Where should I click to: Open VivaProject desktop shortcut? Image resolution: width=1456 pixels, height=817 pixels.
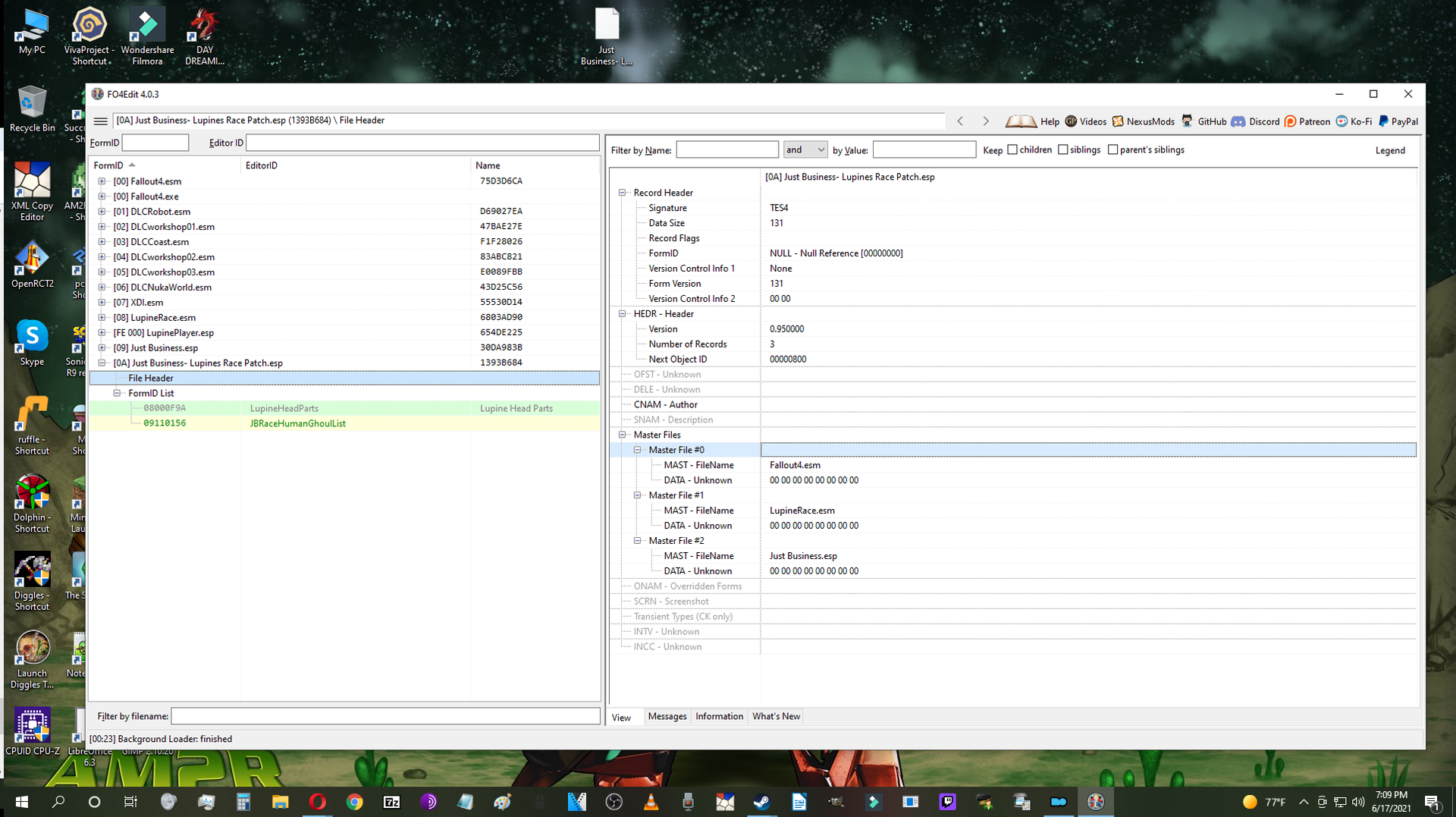pyautogui.click(x=89, y=36)
